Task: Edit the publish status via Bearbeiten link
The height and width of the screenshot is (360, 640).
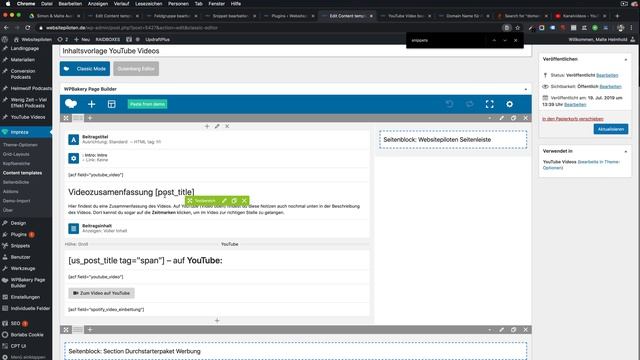Action: tap(607, 75)
